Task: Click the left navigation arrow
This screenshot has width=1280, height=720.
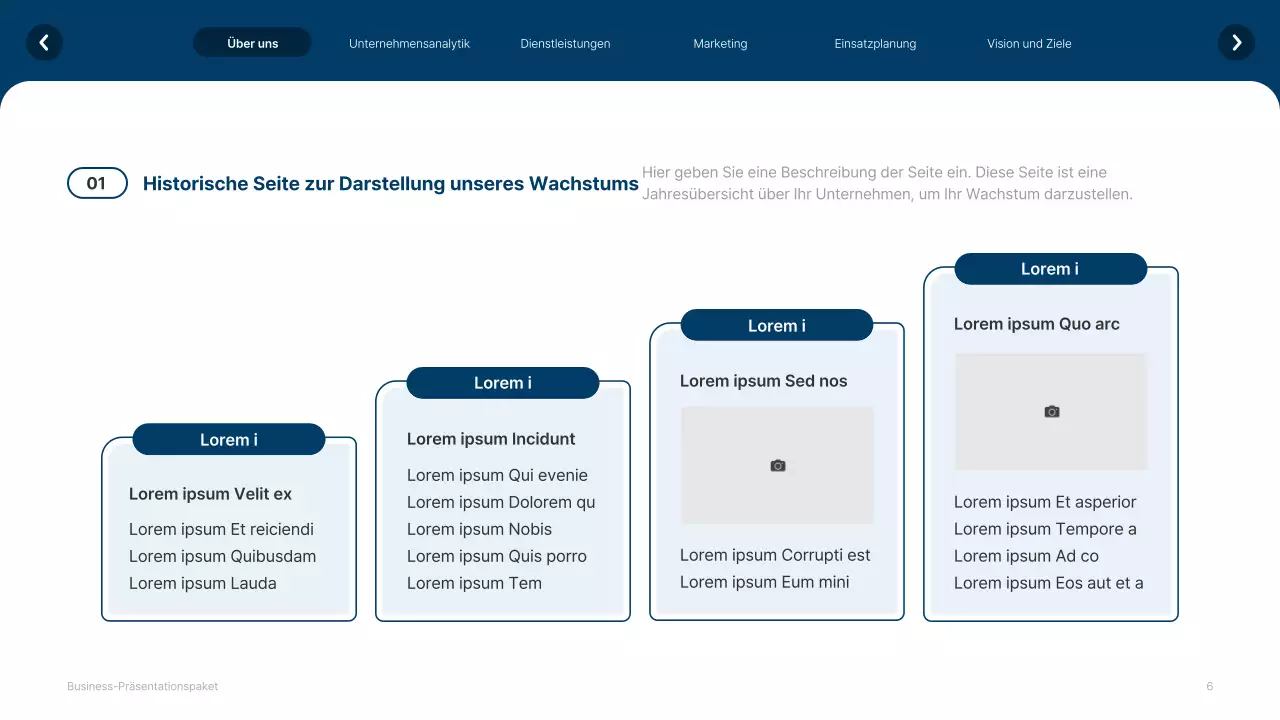Action: pyautogui.click(x=44, y=43)
